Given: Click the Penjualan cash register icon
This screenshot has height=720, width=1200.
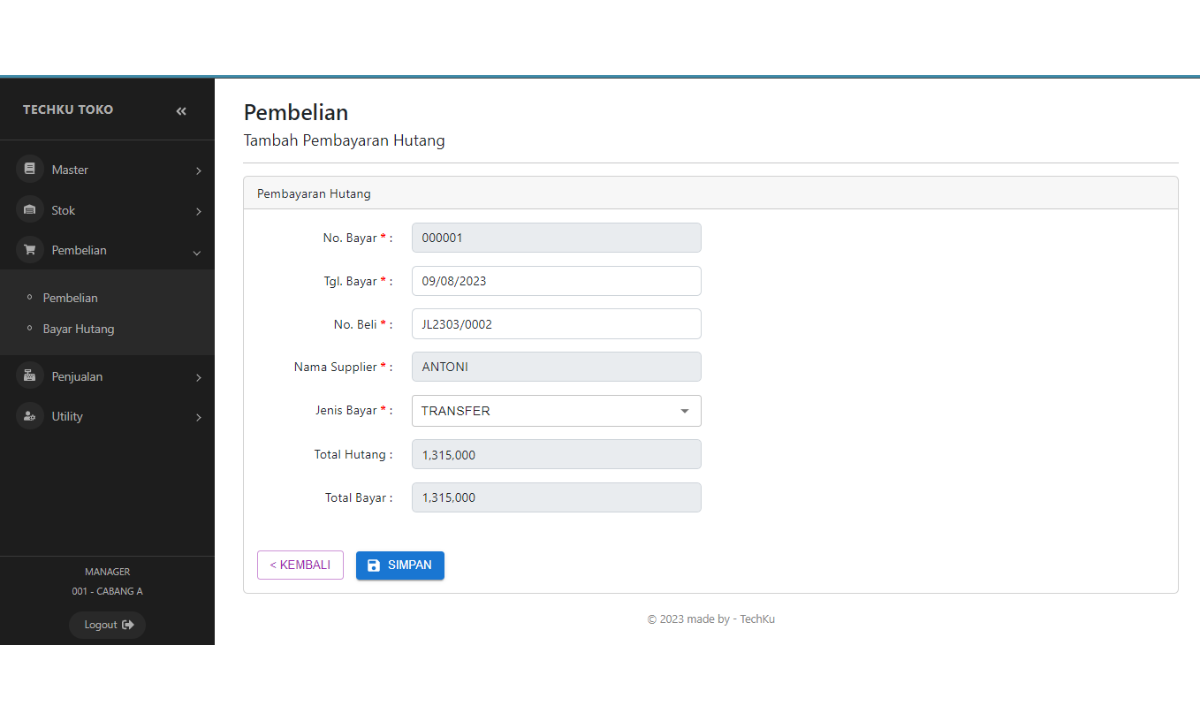Looking at the screenshot, I should [x=30, y=376].
